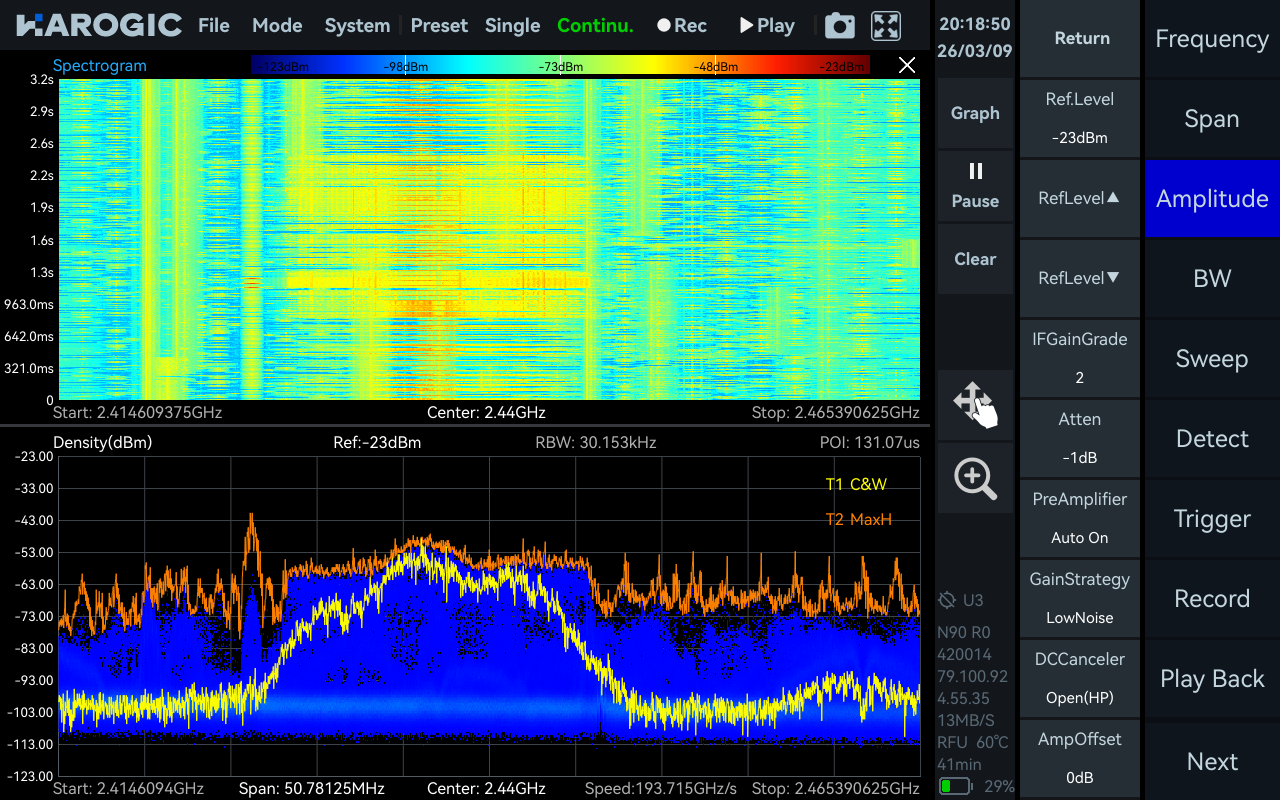Open GainStrategy to change LowNoise mode
Screen dimensions: 1280x800
[x=1079, y=598]
